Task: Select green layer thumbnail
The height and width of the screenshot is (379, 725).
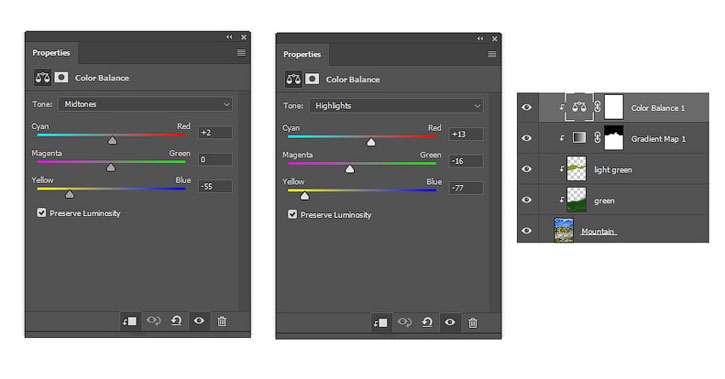Action: click(577, 200)
